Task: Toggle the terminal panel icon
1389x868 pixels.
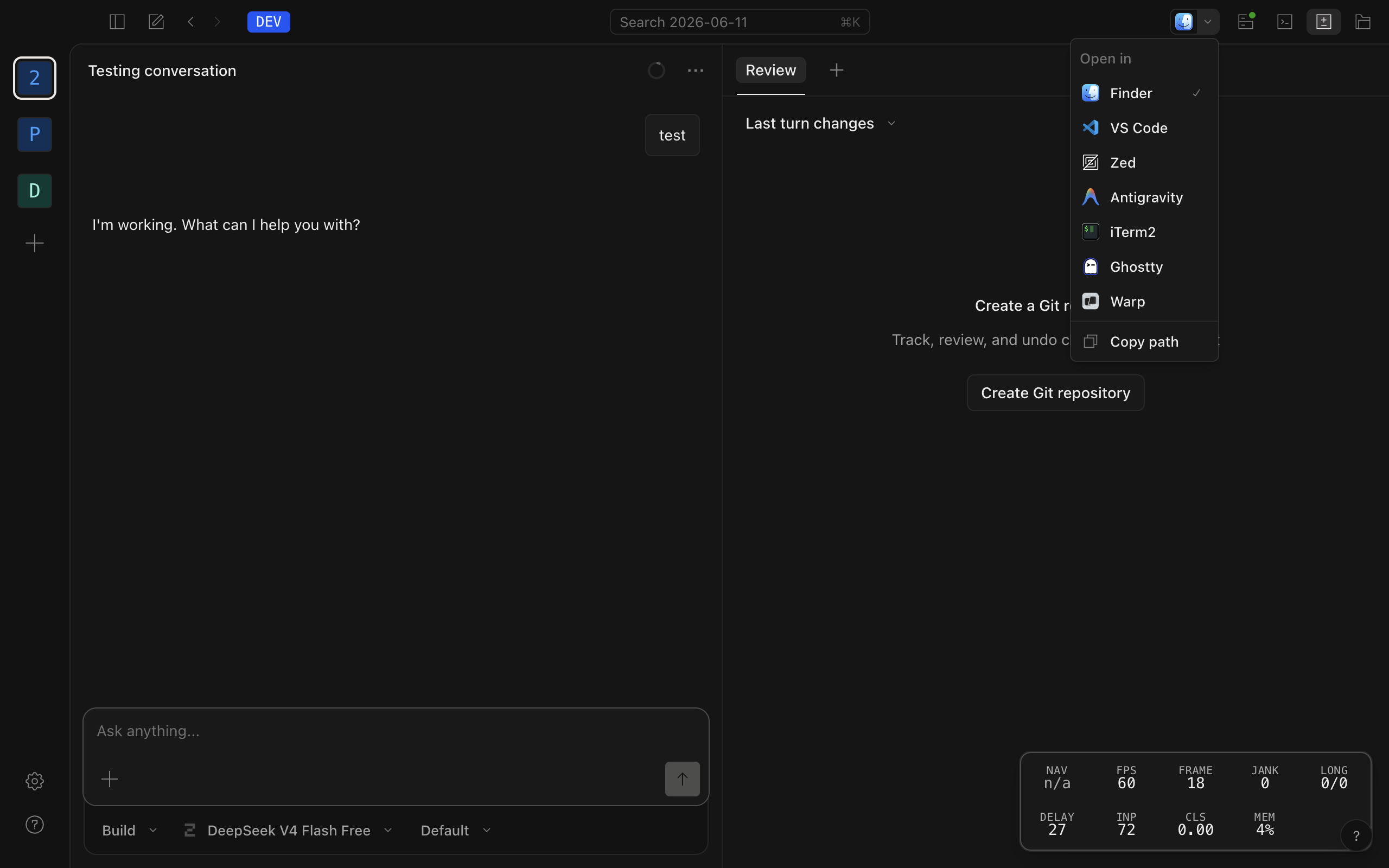Action: 1284,22
